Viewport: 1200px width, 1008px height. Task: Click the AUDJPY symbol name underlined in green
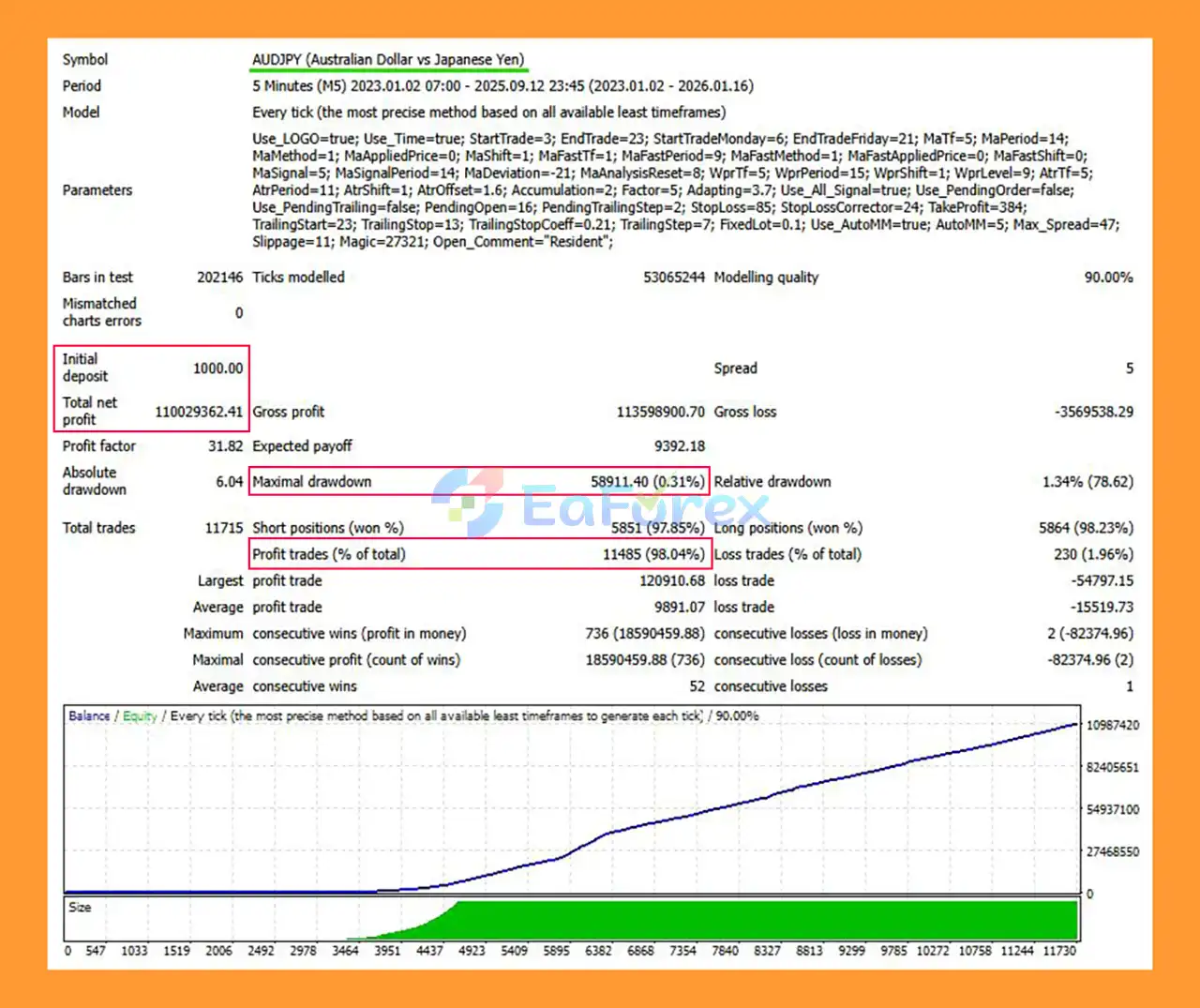coord(388,59)
